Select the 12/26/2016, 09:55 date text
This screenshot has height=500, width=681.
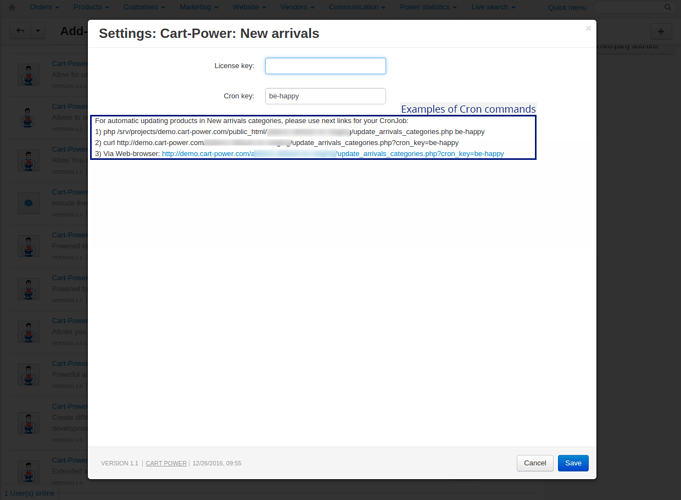click(x=217, y=464)
